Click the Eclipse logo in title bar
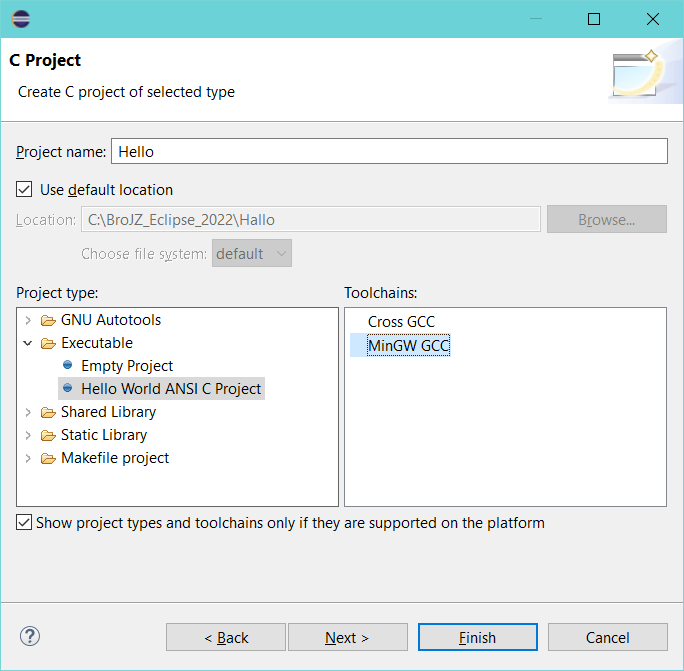Screen dimensions: 684x671 (x=21, y=19)
